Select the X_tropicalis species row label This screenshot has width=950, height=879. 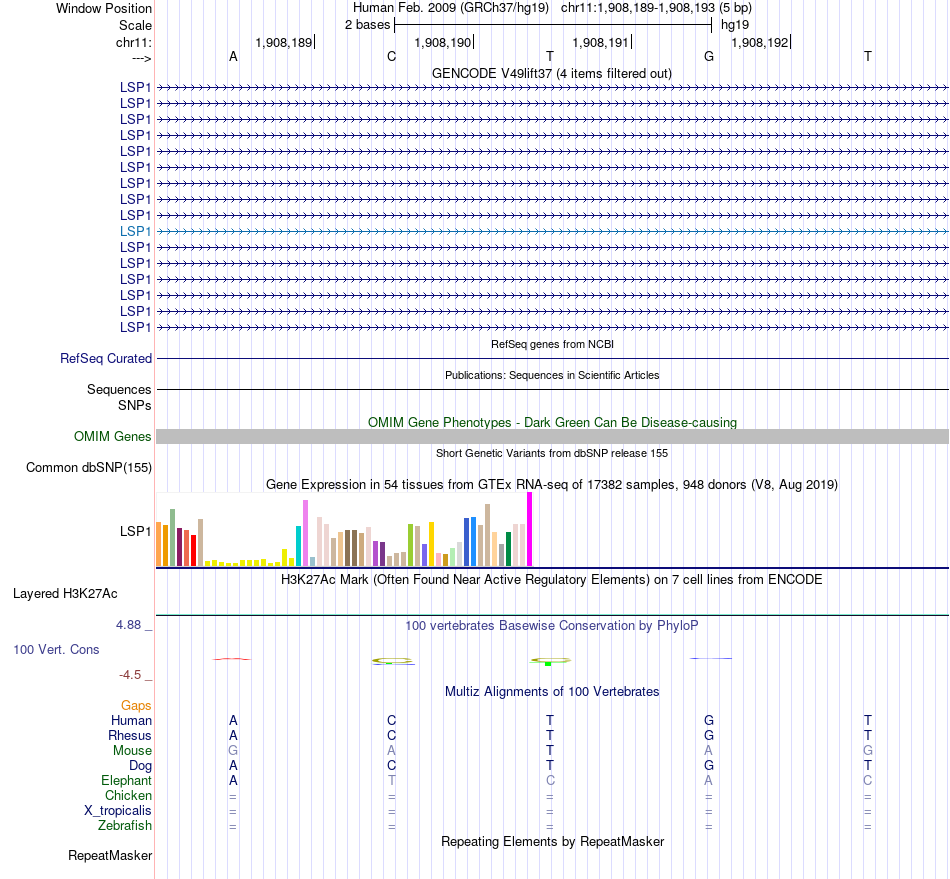[118, 811]
